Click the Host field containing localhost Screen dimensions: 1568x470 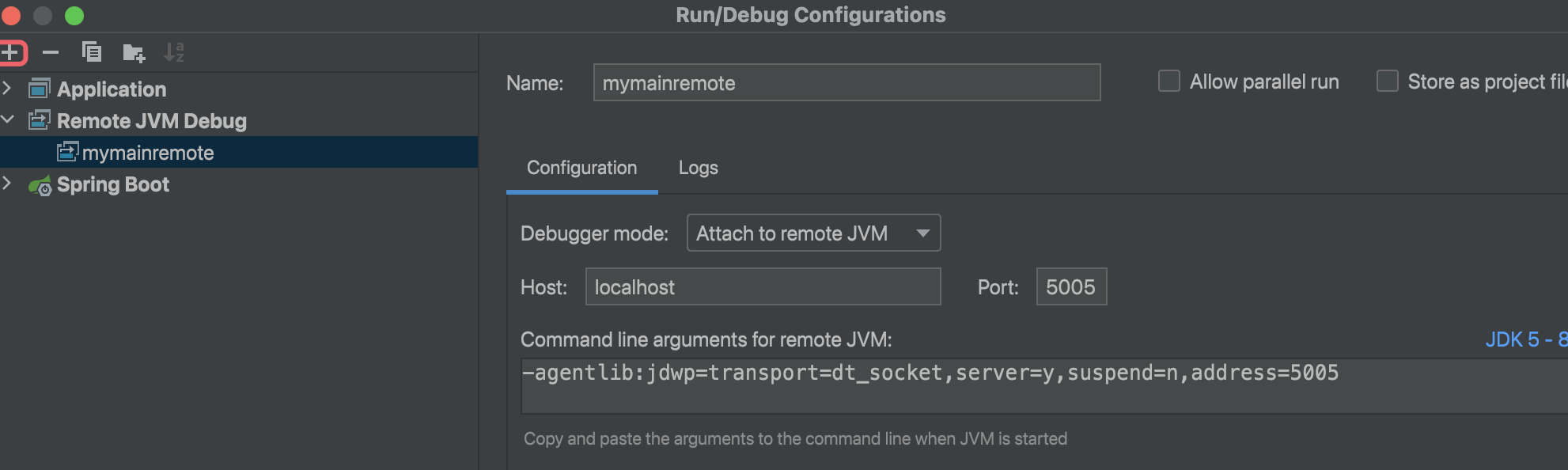(763, 287)
